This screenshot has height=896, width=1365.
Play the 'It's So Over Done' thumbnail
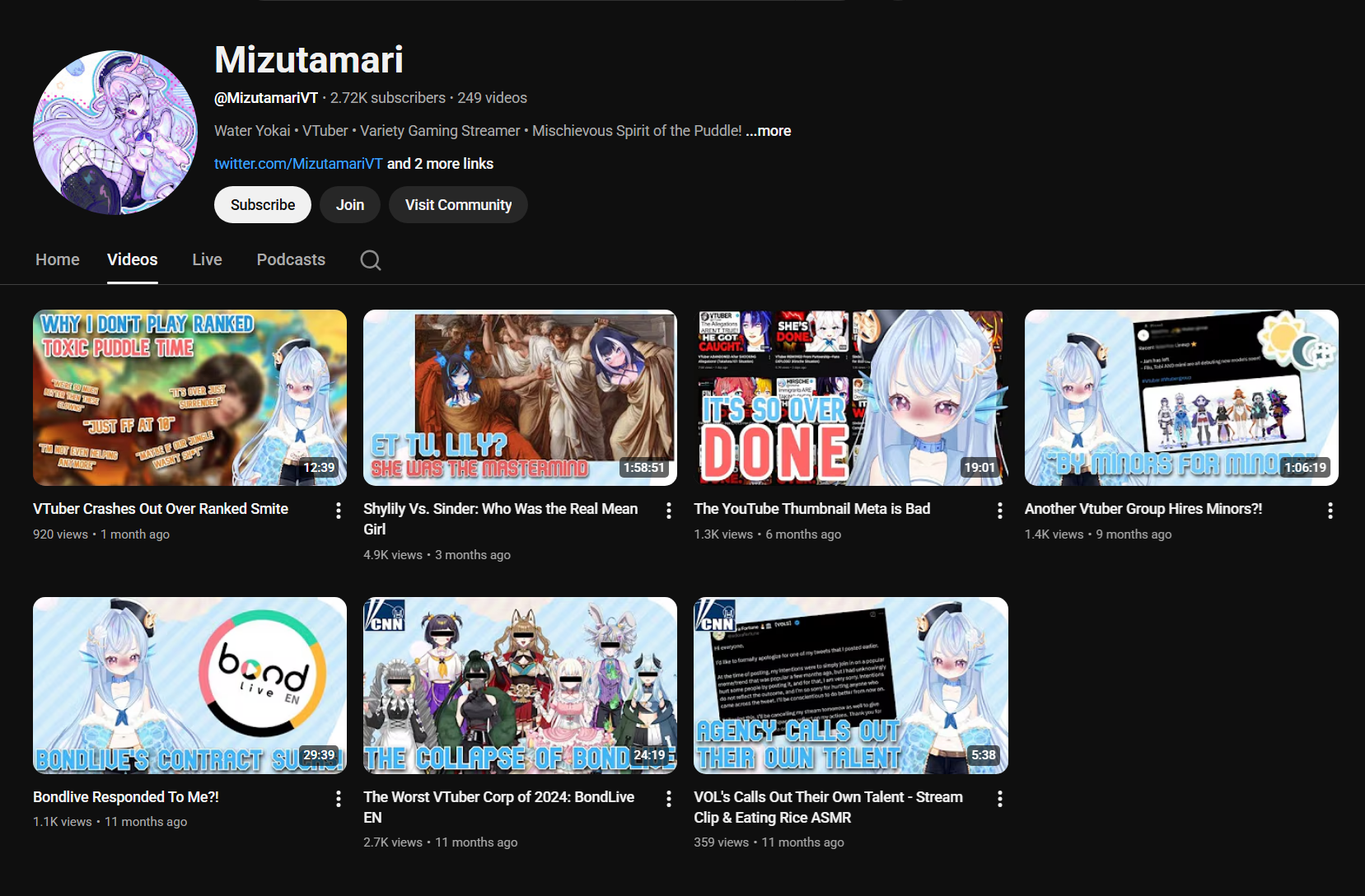tap(851, 398)
